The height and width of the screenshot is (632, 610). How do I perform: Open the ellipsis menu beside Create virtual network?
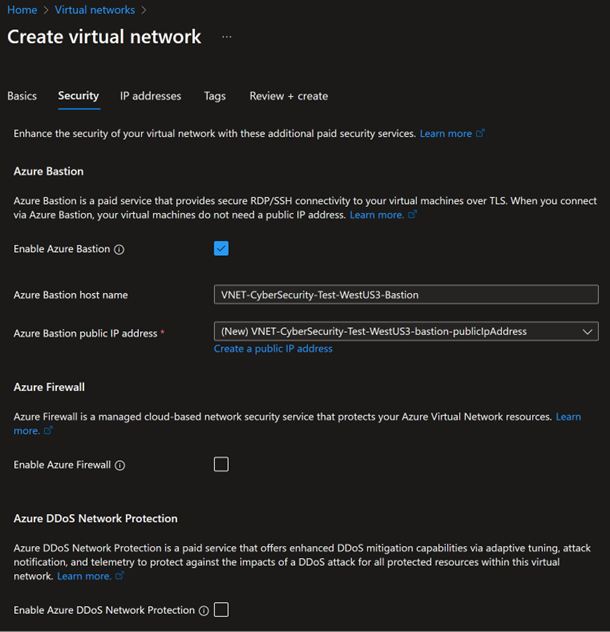coord(227,37)
